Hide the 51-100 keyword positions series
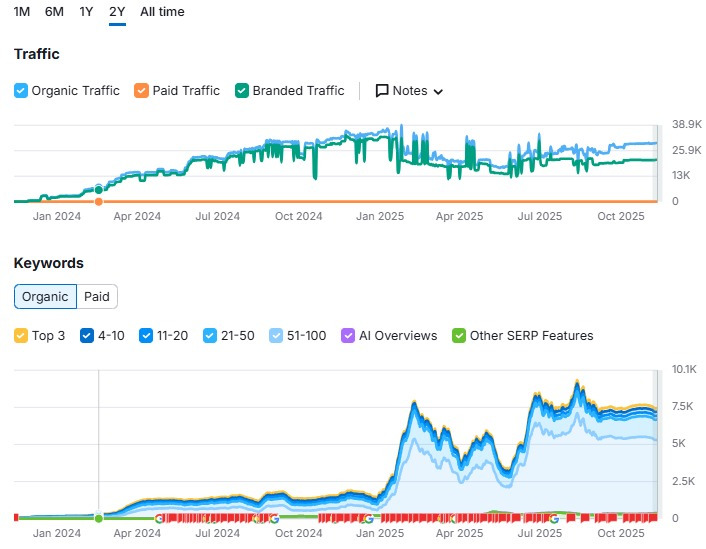Screen dimensions: 706x549 point(276,336)
